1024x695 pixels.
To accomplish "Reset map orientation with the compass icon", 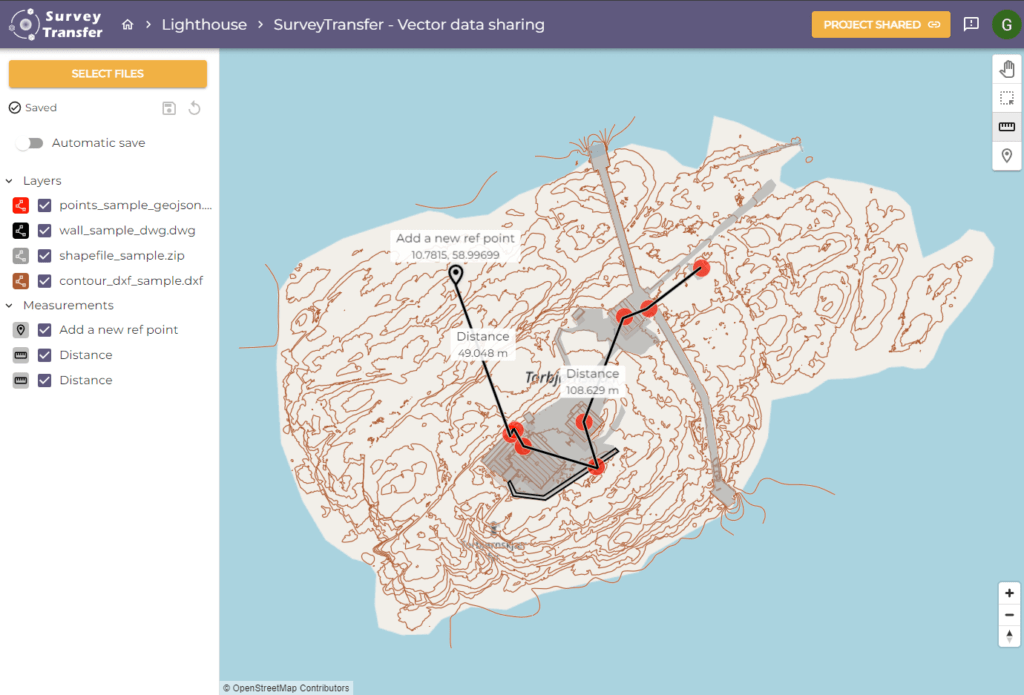I will (x=1009, y=635).
